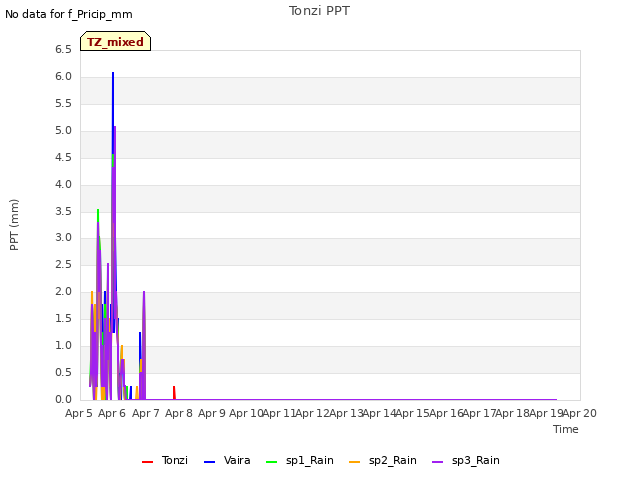
Task: Click the Apr 5 x-axis tick label
Action: (x=79, y=413)
